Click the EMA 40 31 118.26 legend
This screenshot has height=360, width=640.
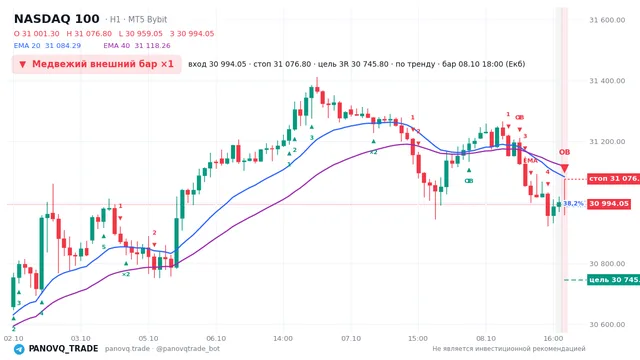[137, 46]
